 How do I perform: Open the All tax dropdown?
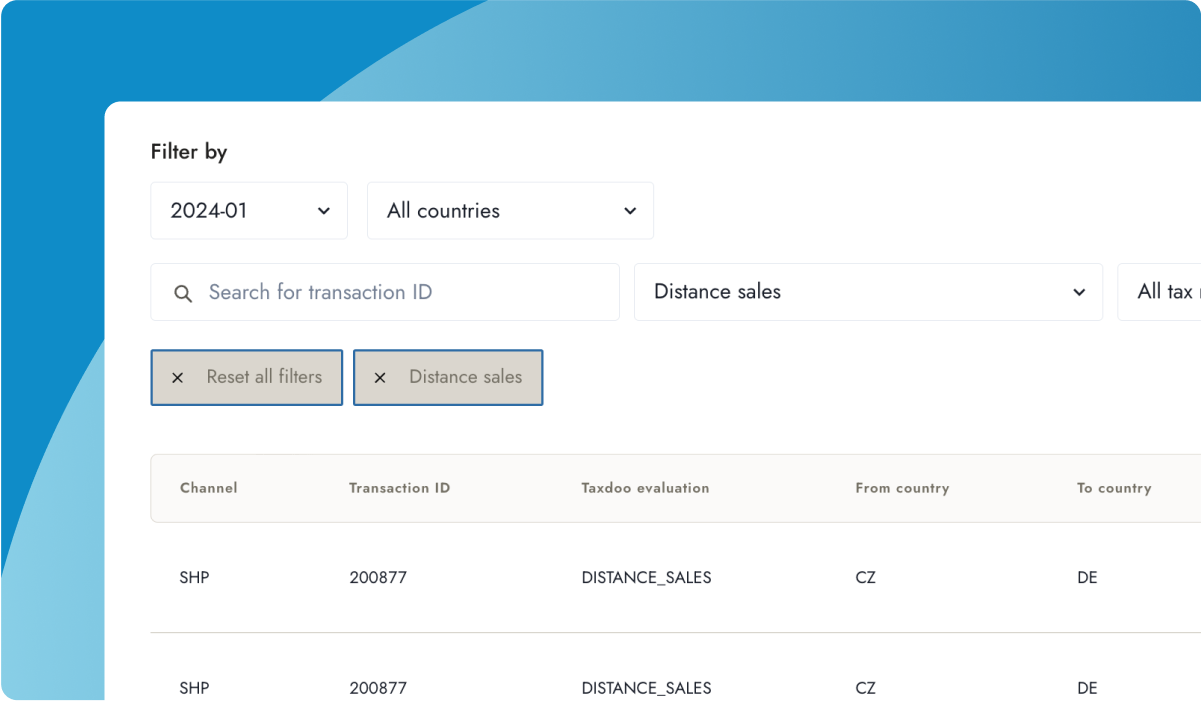coord(1159,292)
